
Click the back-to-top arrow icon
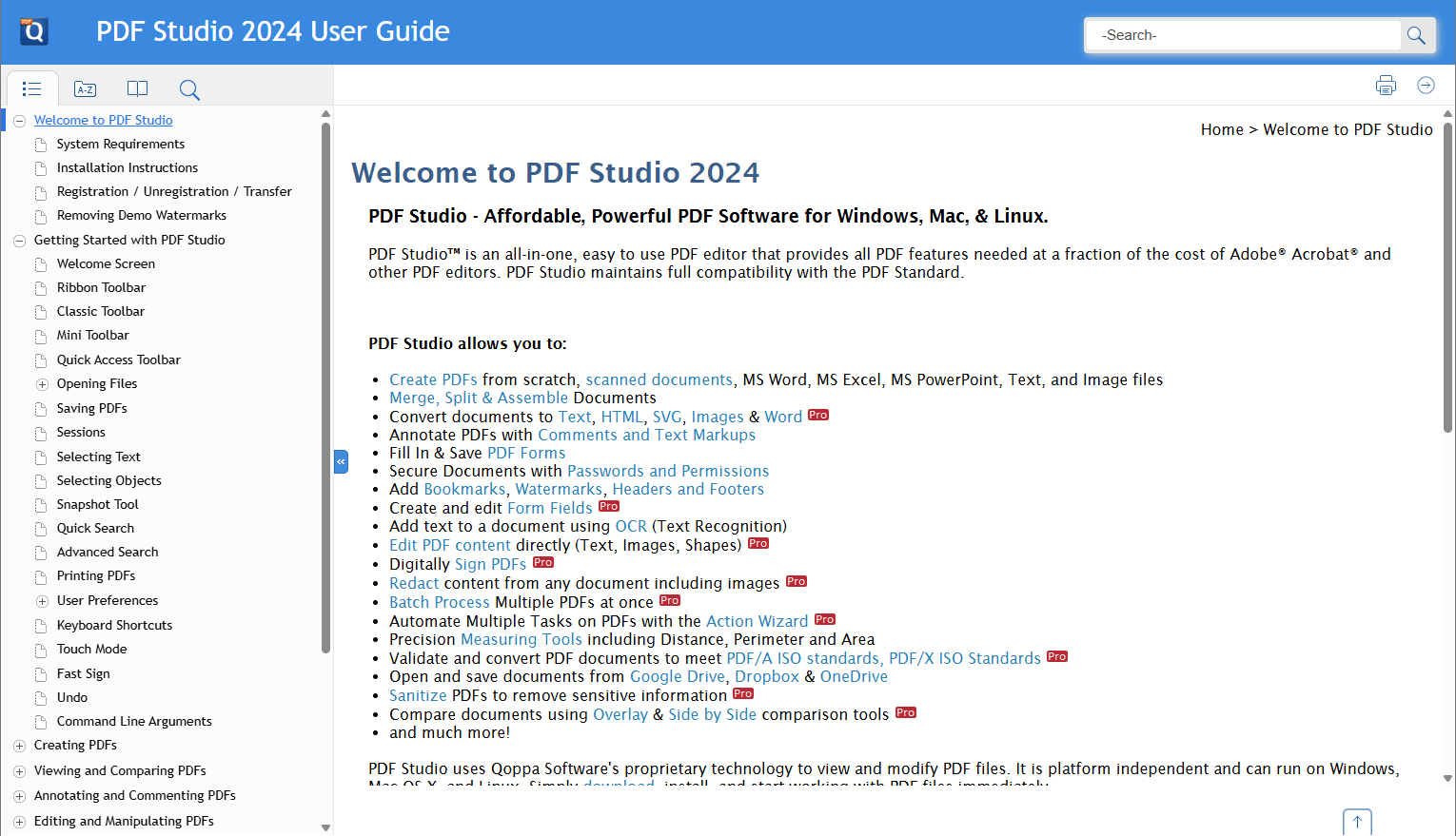[x=1357, y=821]
